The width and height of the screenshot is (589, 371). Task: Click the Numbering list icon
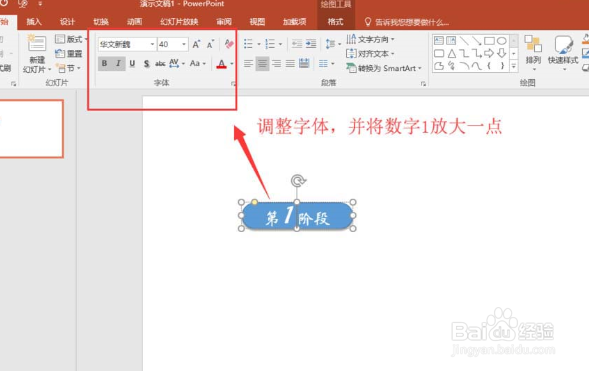pos(270,44)
